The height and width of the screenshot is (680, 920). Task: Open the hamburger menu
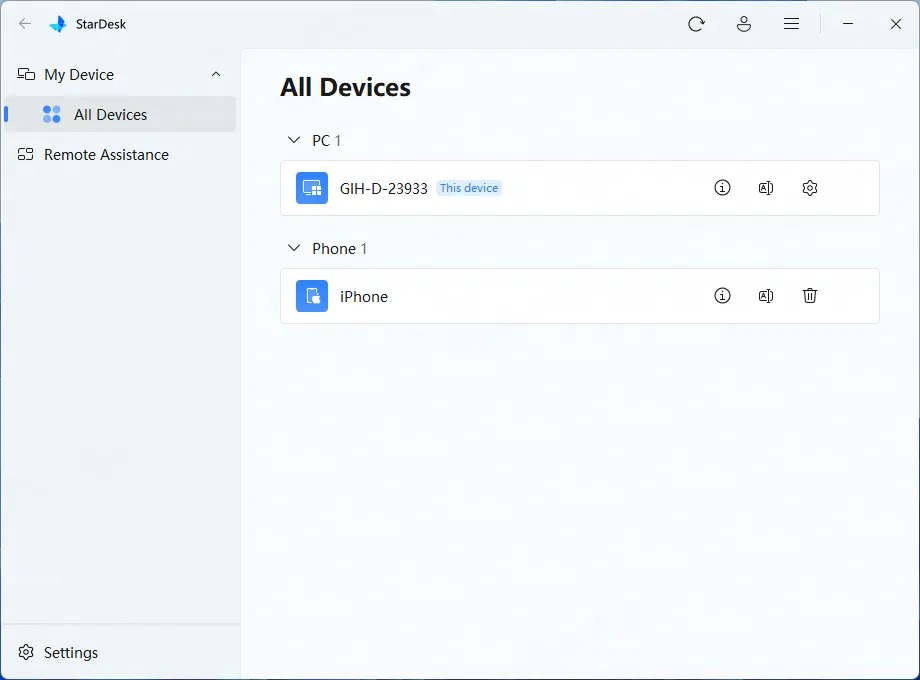(x=791, y=24)
